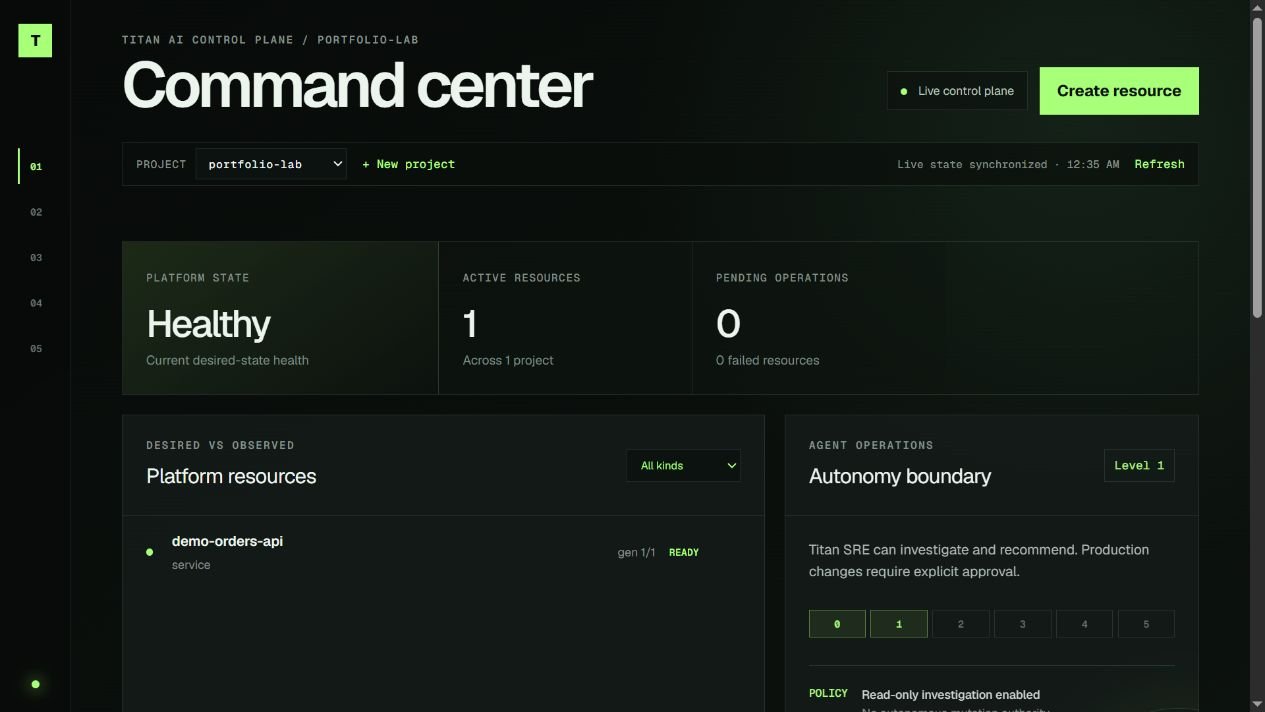The height and width of the screenshot is (712, 1265).
Task: Click Create resource button
Action: click(1119, 91)
